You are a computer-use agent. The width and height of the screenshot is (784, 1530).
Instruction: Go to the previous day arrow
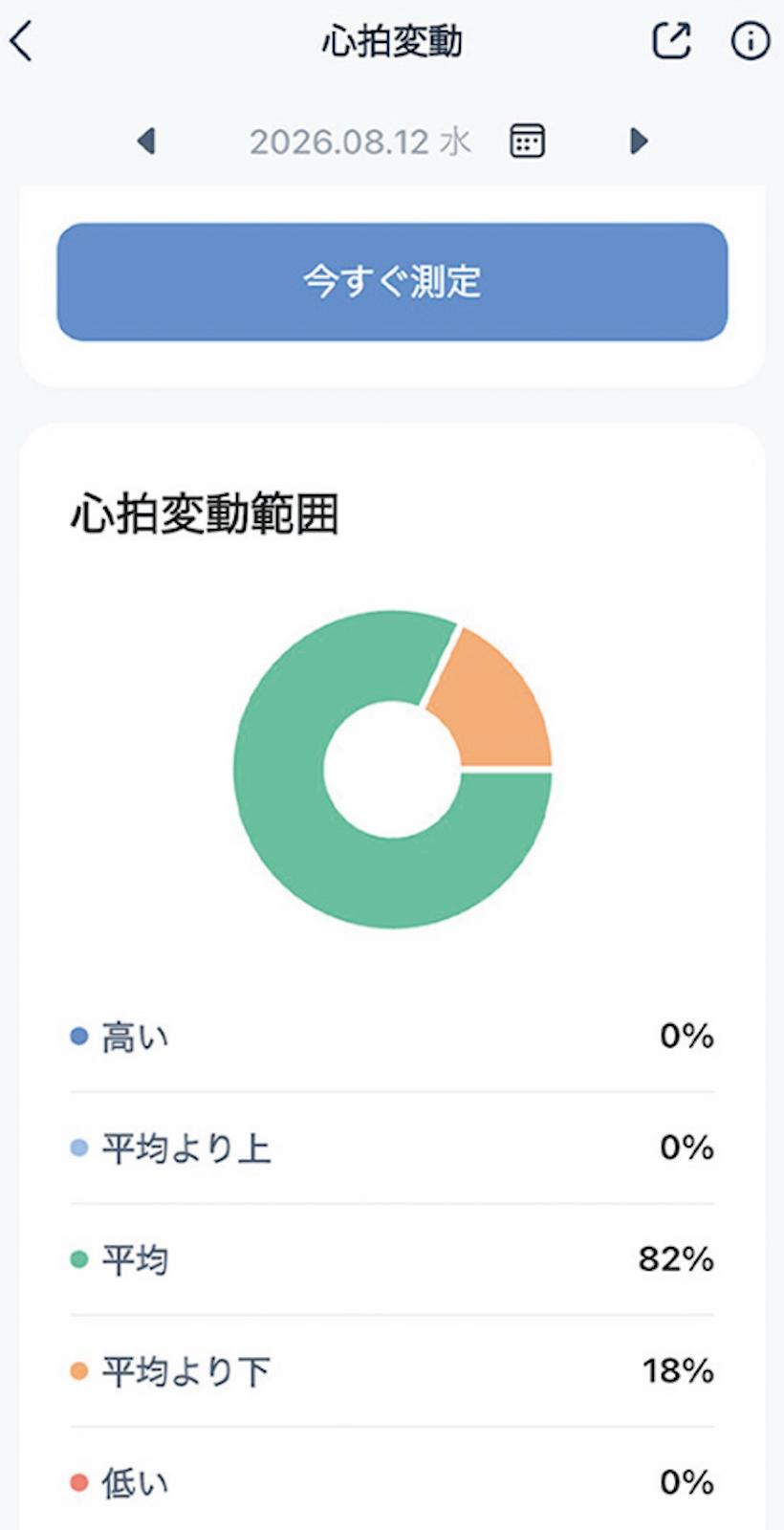(x=146, y=142)
